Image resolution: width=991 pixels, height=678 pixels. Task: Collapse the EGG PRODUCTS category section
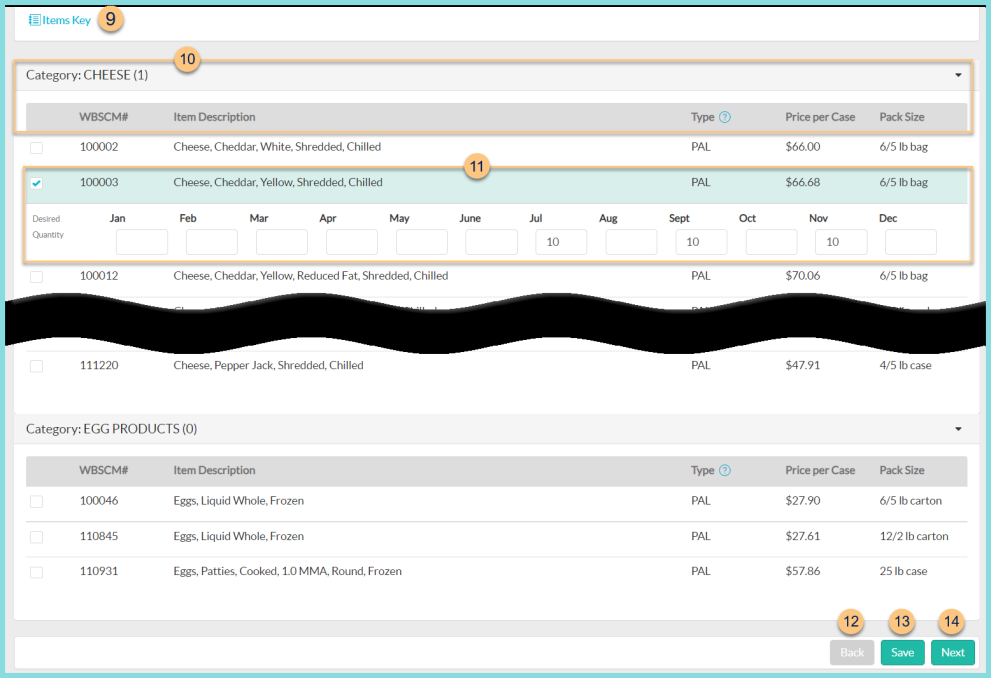[x=957, y=428]
